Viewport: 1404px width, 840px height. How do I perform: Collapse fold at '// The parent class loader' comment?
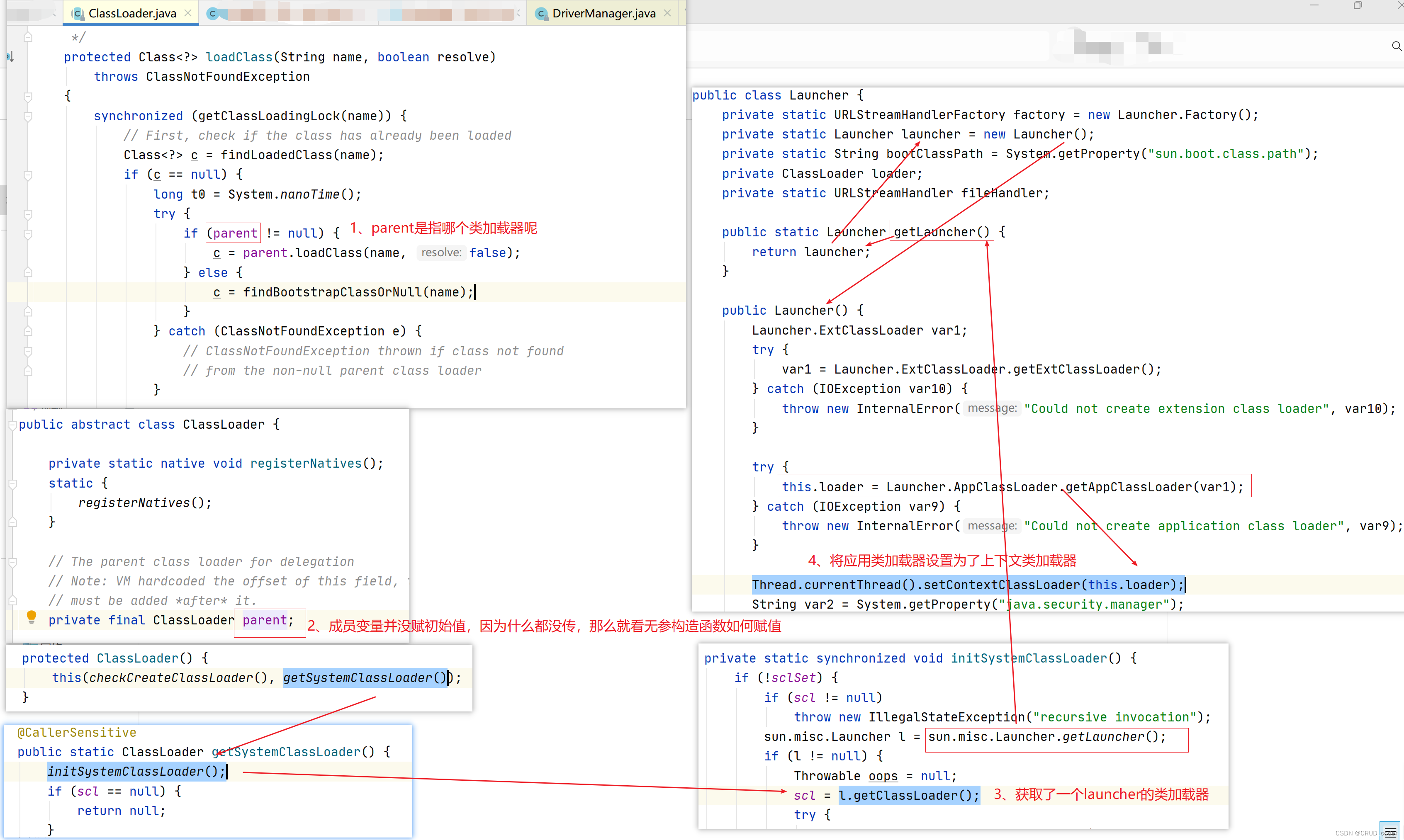[x=12, y=562]
